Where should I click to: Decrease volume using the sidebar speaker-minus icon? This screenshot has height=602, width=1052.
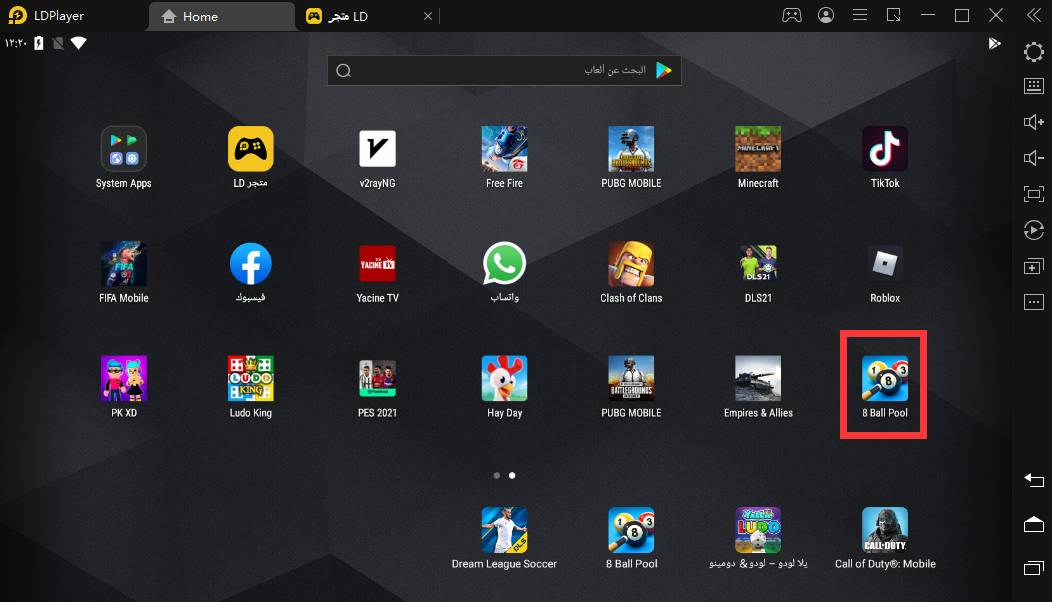[x=1034, y=158]
